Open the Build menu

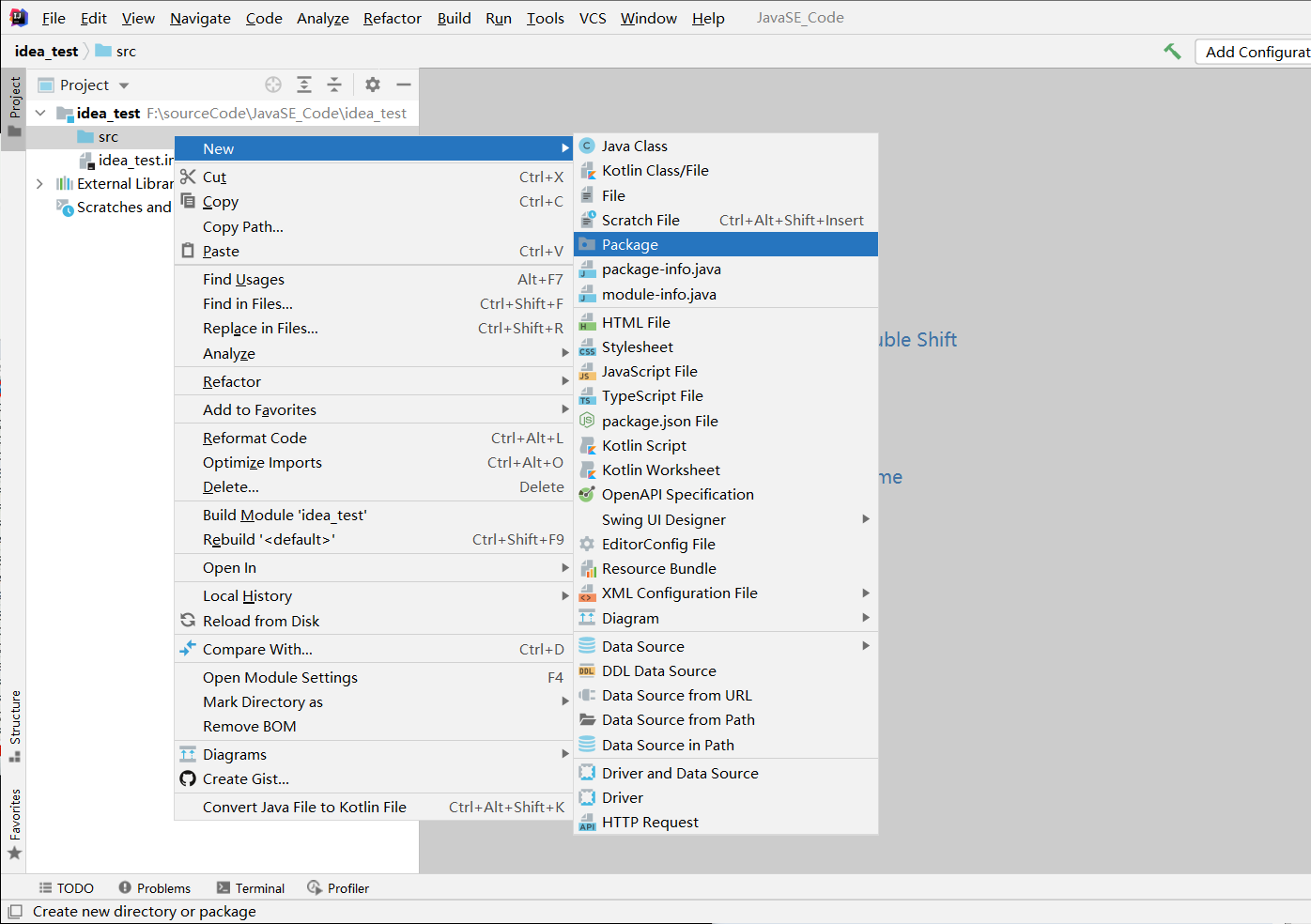click(454, 18)
